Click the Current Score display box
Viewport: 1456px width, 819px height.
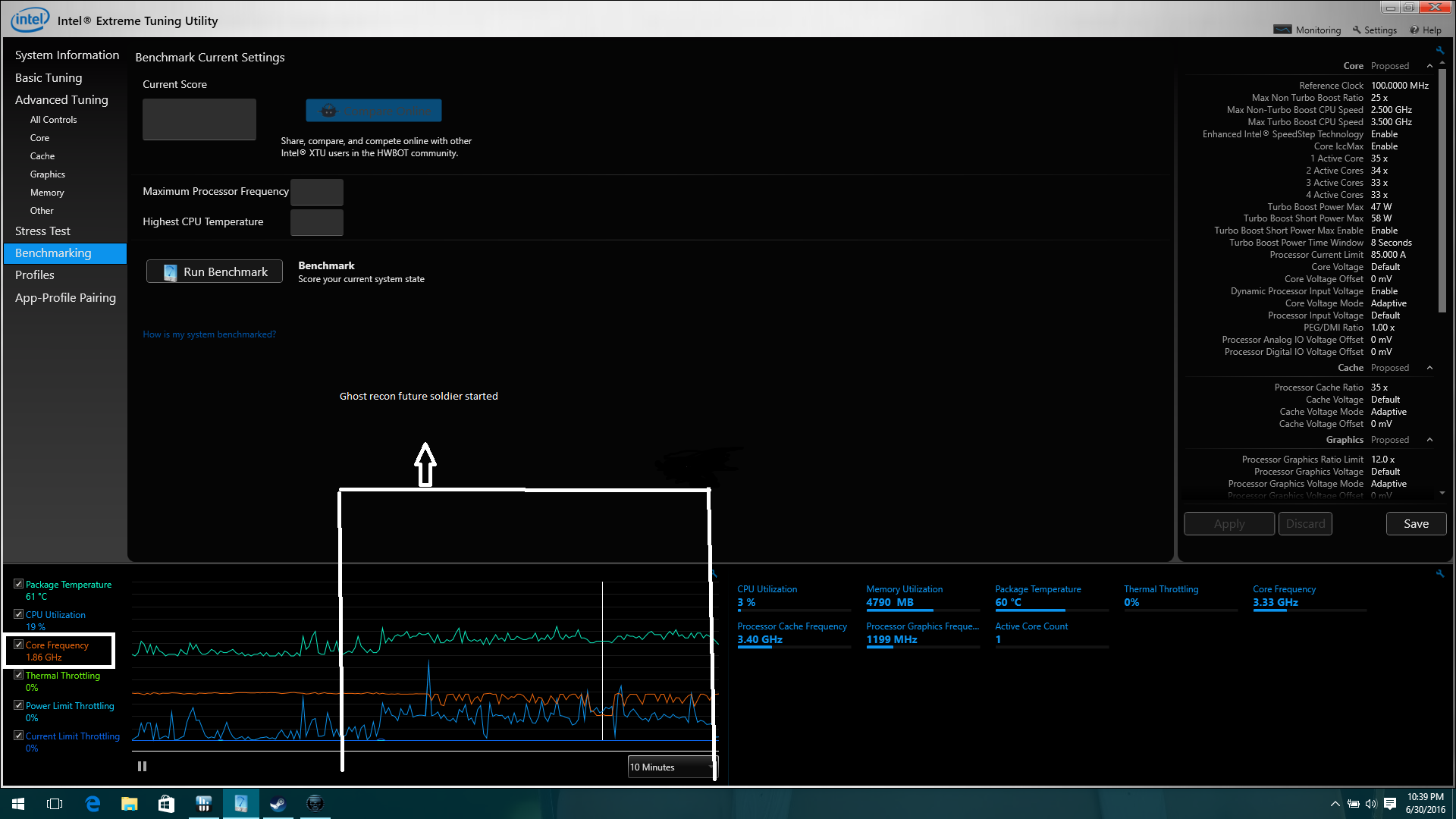click(199, 119)
